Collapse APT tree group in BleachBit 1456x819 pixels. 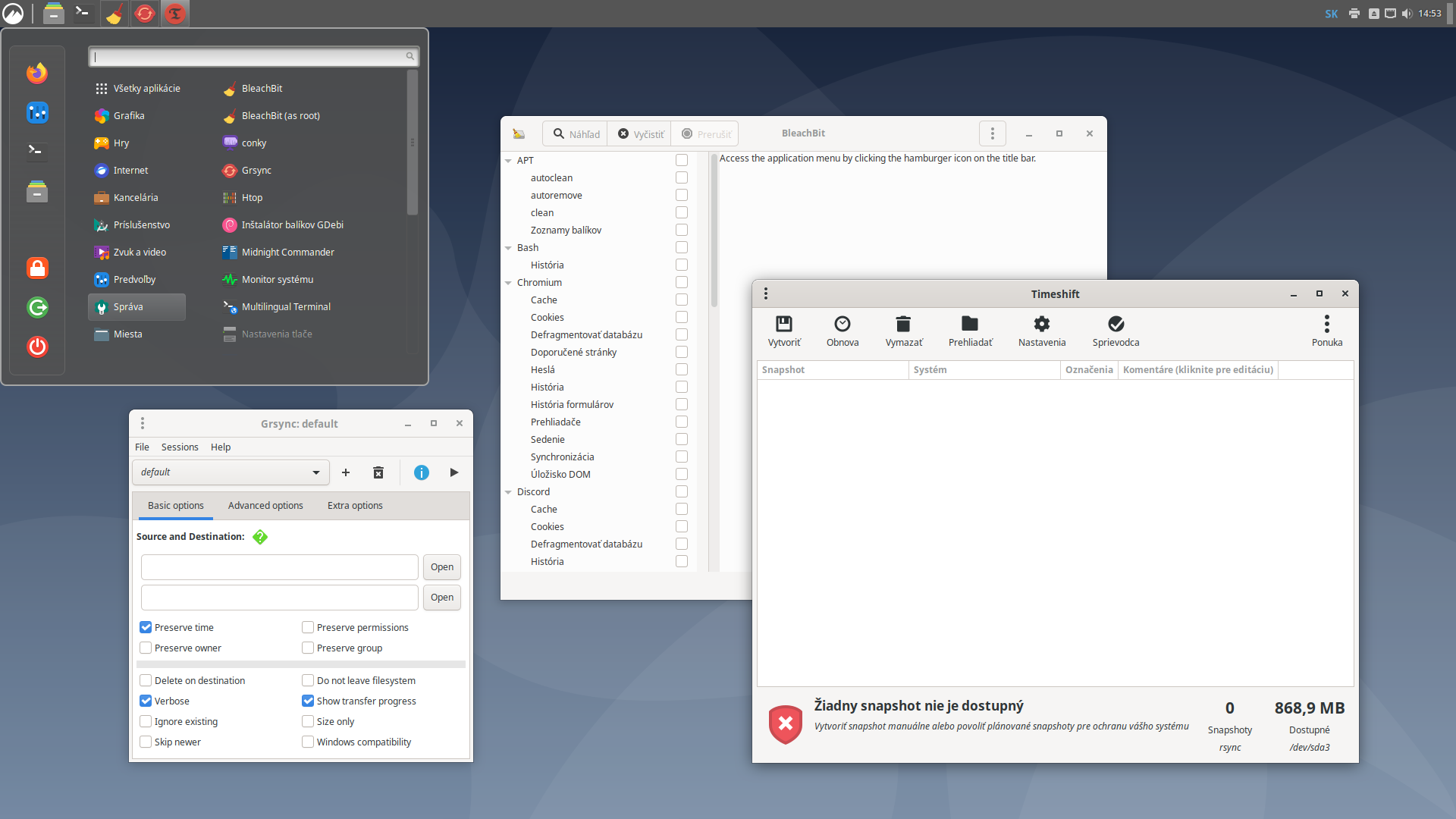pyautogui.click(x=508, y=161)
